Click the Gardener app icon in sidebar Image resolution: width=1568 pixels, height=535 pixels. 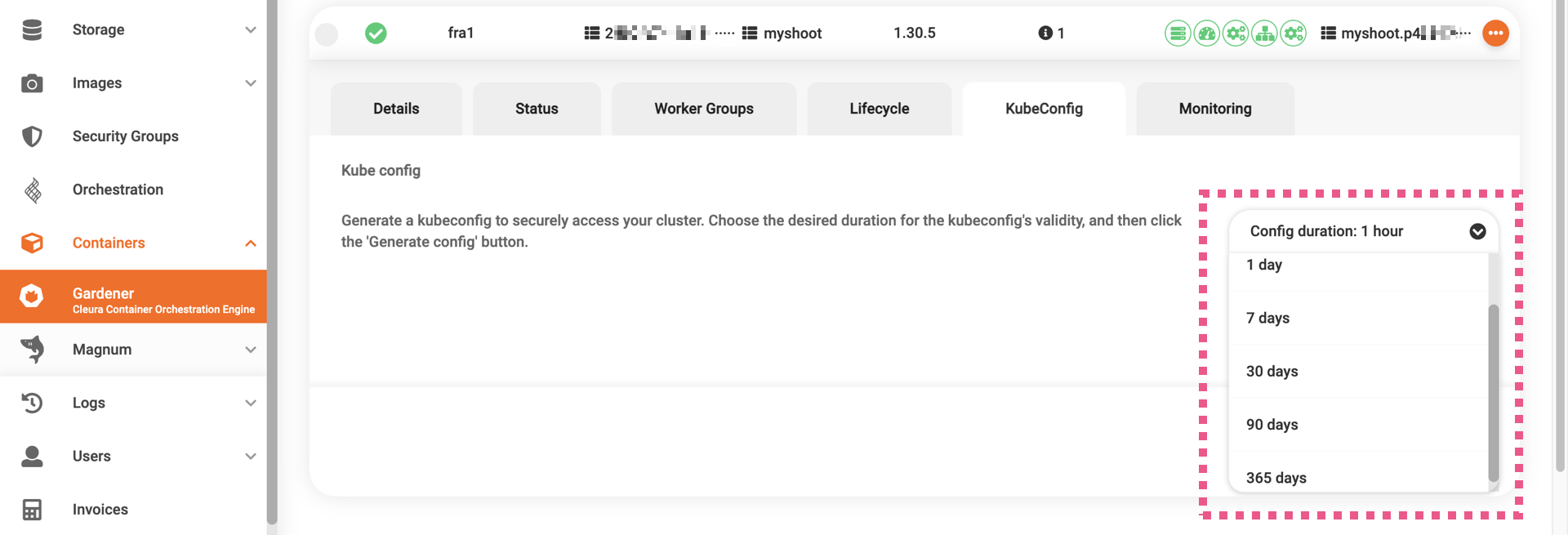click(31, 294)
